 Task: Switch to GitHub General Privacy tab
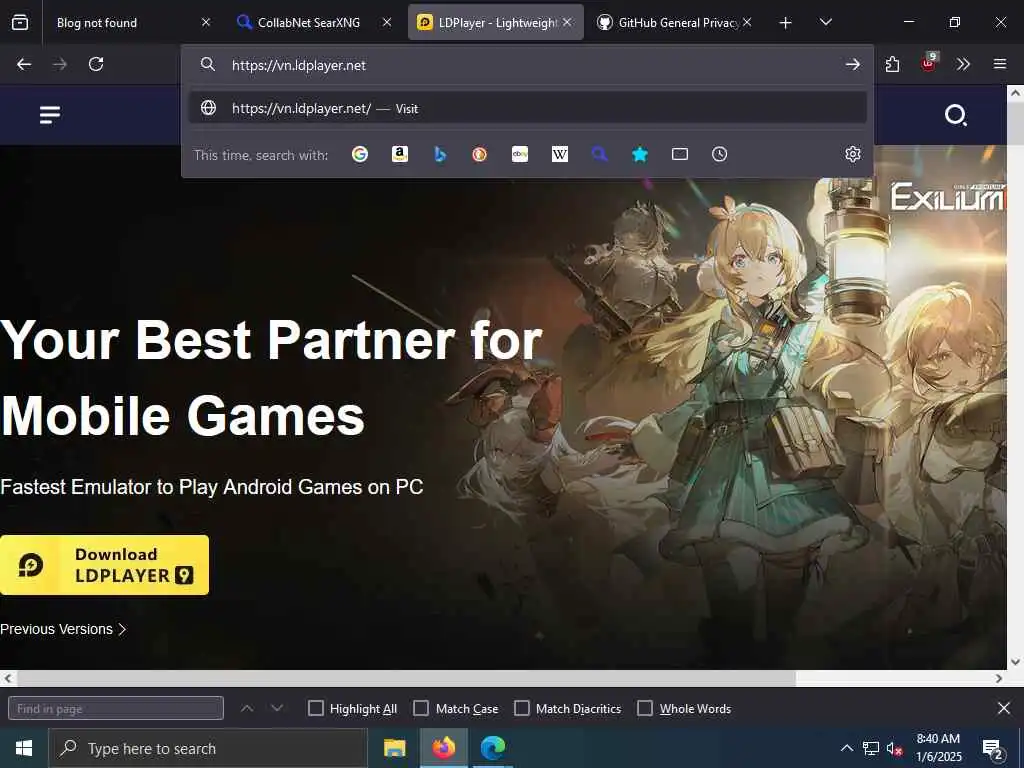tap(669, 23)
